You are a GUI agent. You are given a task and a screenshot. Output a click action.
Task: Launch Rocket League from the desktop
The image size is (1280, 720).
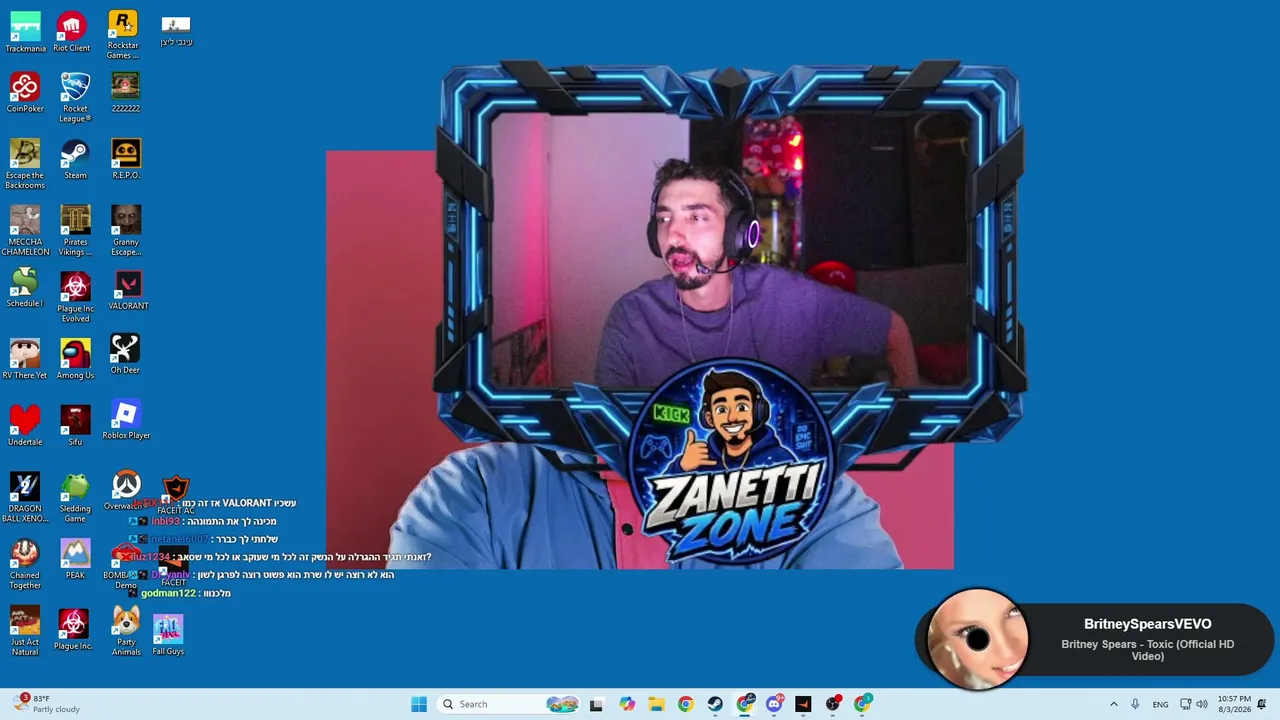[75, 98]
